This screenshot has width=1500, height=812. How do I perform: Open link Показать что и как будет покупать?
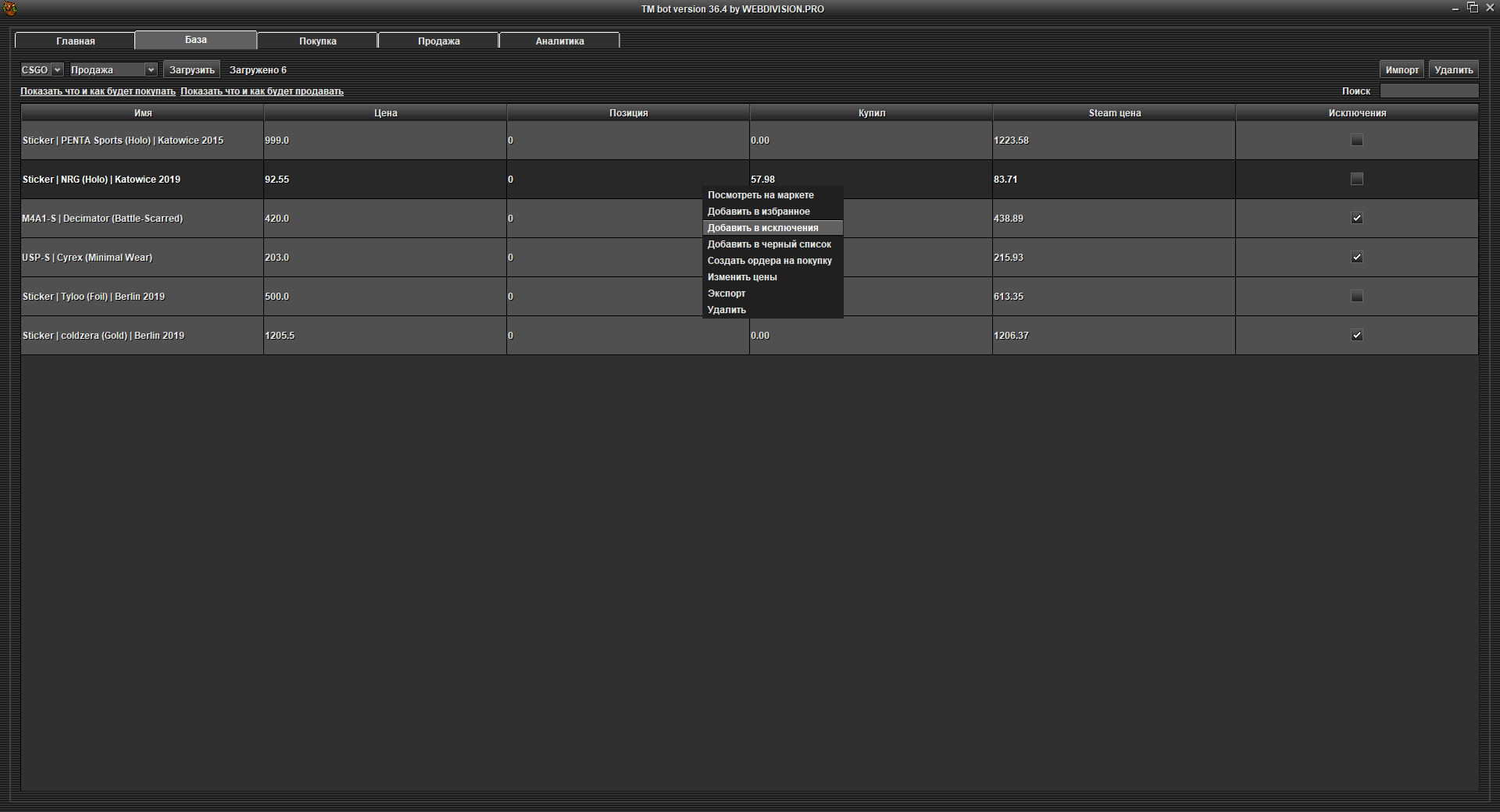98,91
